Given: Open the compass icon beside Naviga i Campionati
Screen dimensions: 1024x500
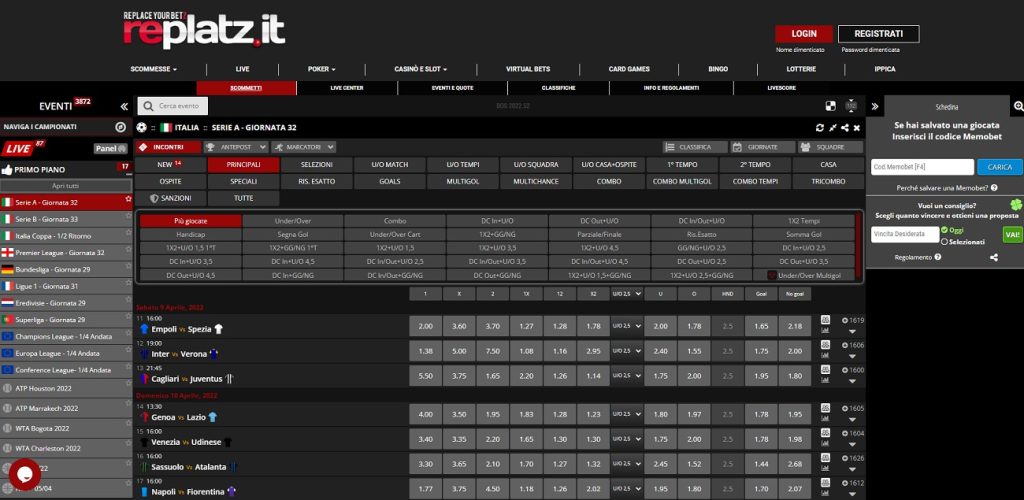Looking at the screenshot, I should (x=121, y=127).
